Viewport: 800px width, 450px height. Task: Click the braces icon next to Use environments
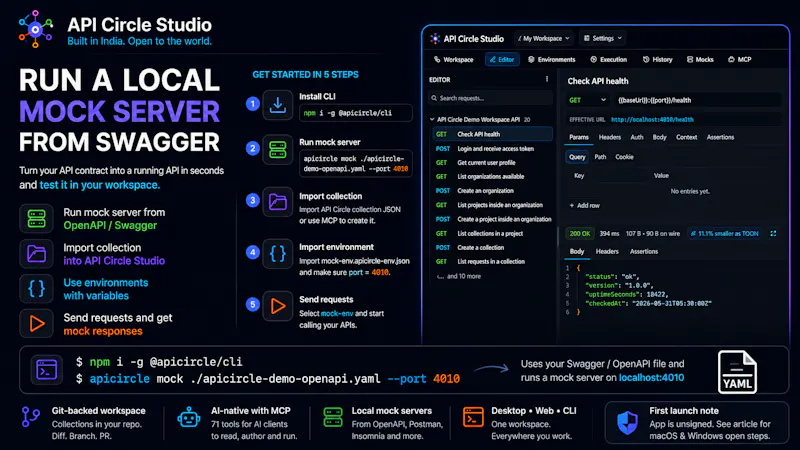(x=36, y=288)
